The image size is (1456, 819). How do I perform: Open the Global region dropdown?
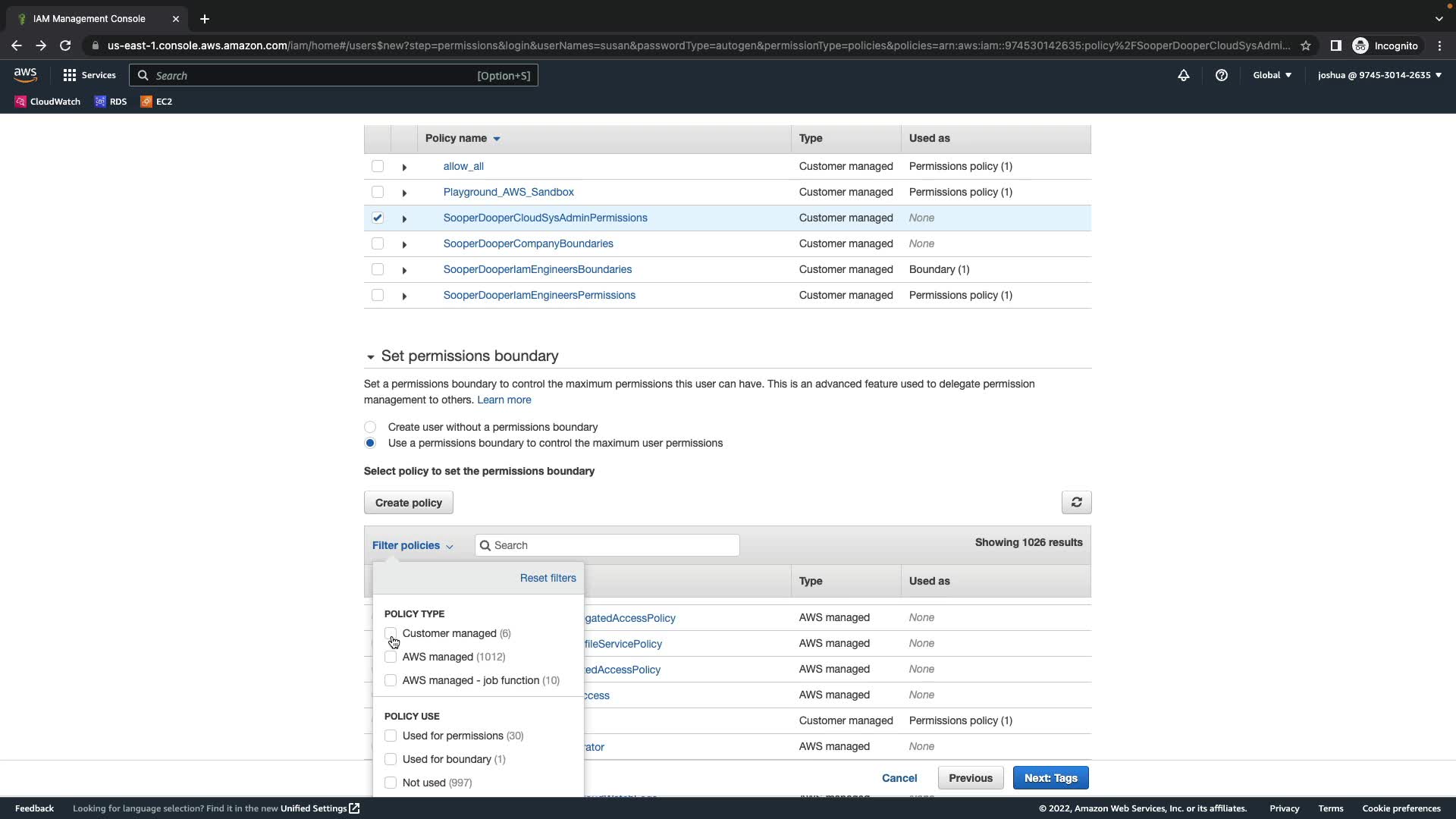click(1272, 75)
